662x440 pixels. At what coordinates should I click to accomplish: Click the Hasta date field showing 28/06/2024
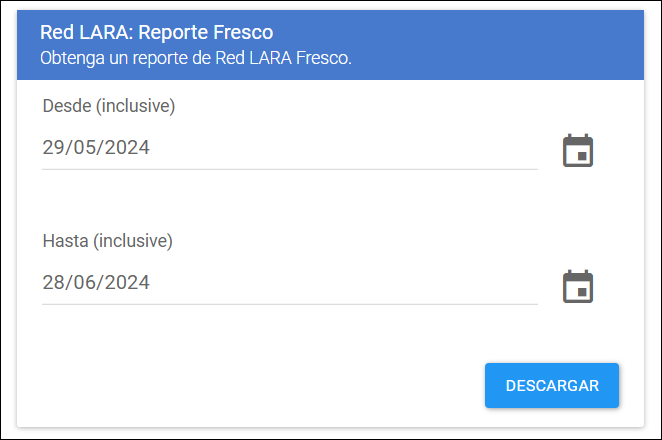tap(290, 282)
